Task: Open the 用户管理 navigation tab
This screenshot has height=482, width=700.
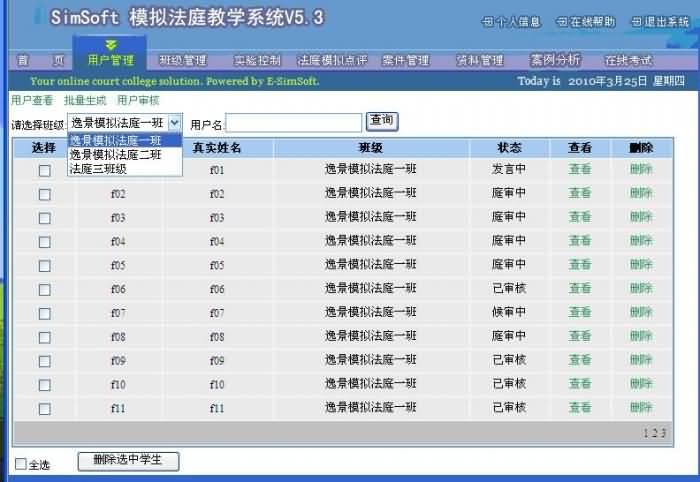Action: 110,60
